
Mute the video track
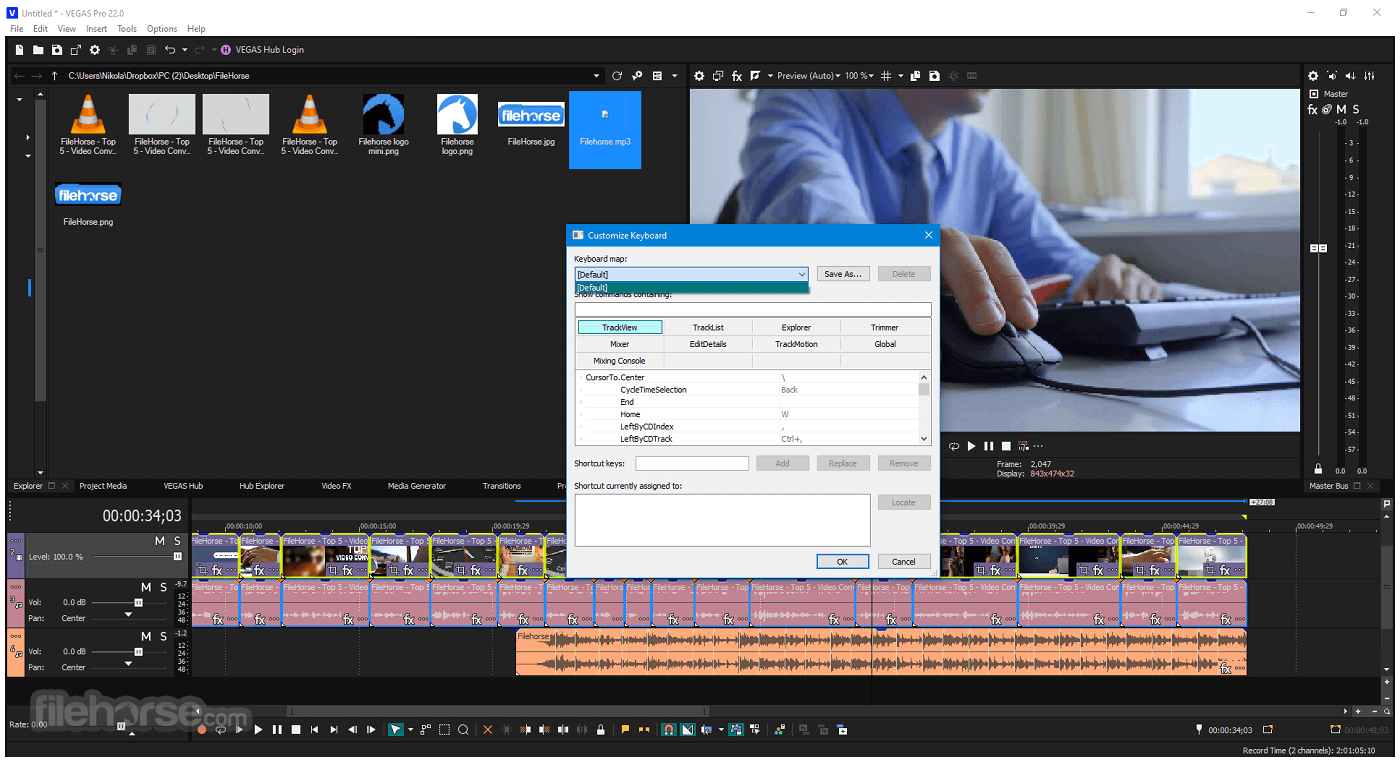click(x=159, y=541)
